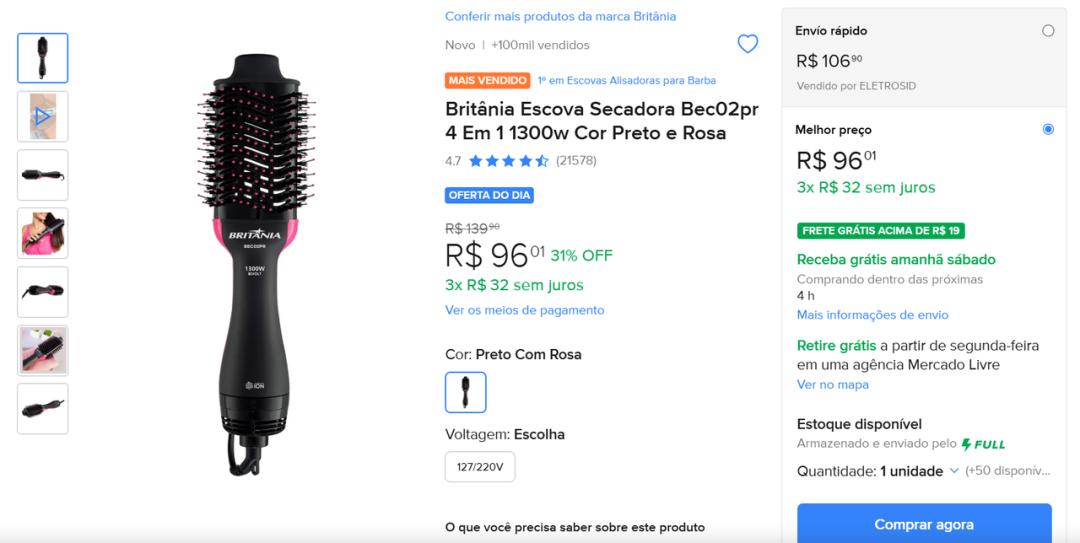Open thumbnail of woman using brush
This screenshot has height=543, width=1080.
43,233
